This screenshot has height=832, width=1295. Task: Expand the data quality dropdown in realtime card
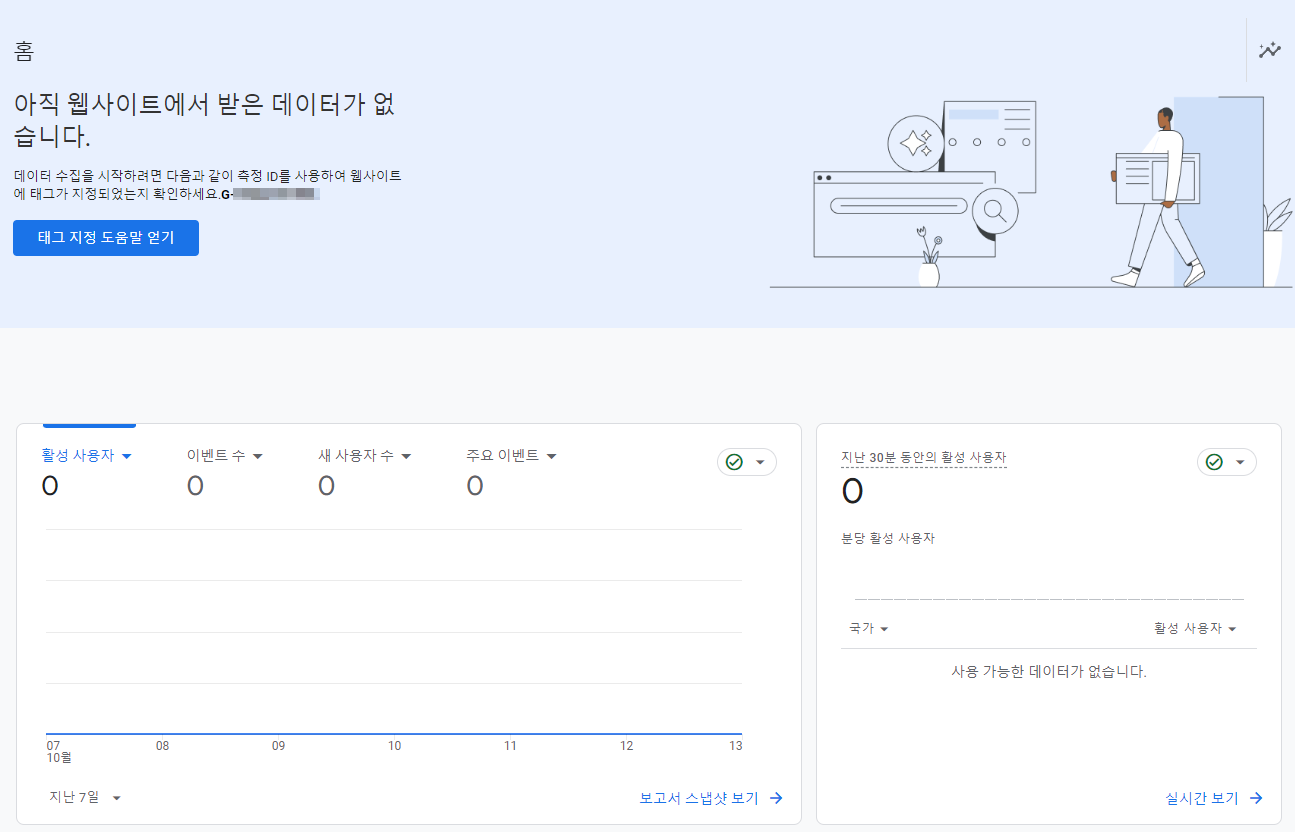[x=1240, y=462]
